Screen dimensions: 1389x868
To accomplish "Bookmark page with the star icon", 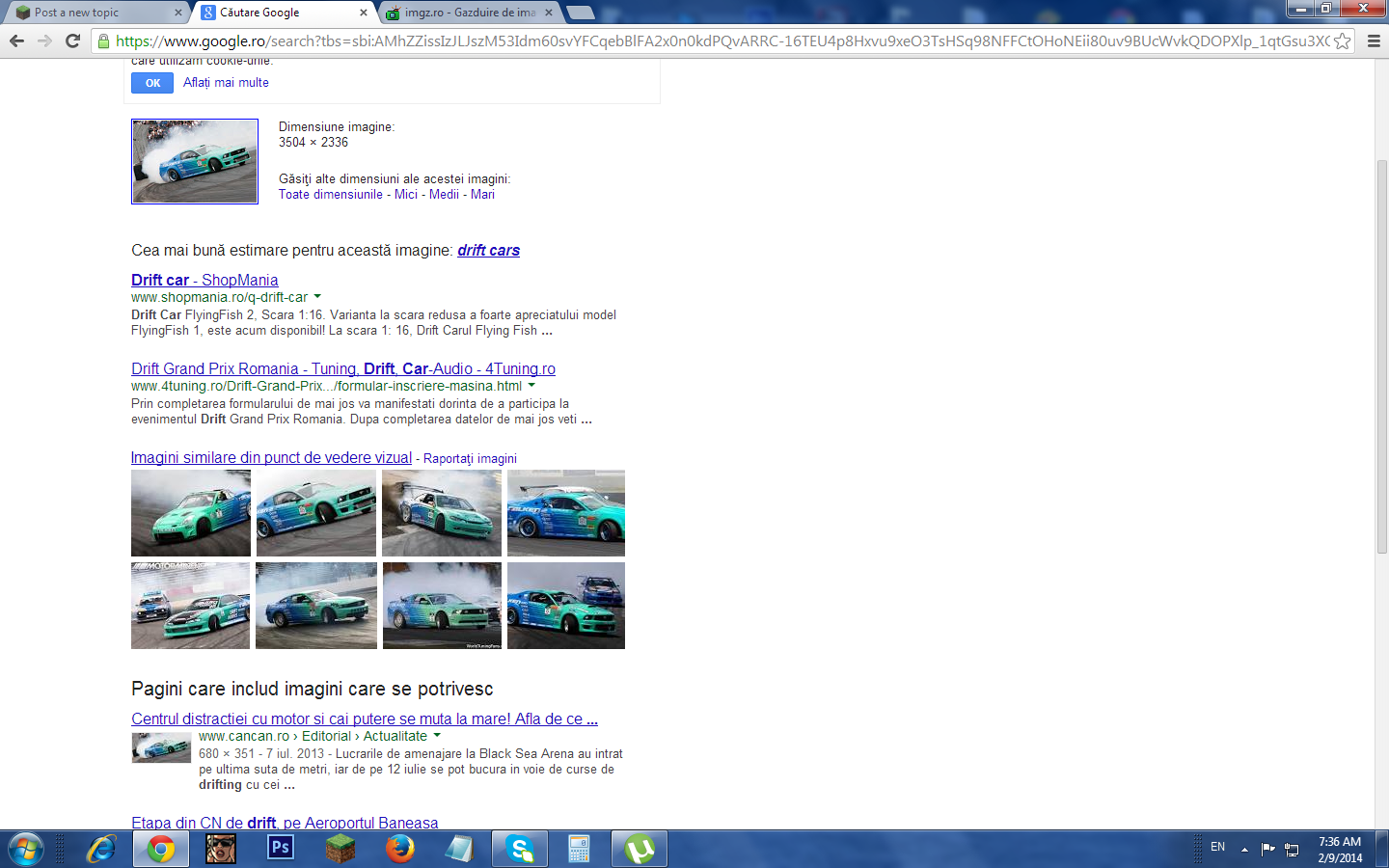I will [x=1342, y=41].
